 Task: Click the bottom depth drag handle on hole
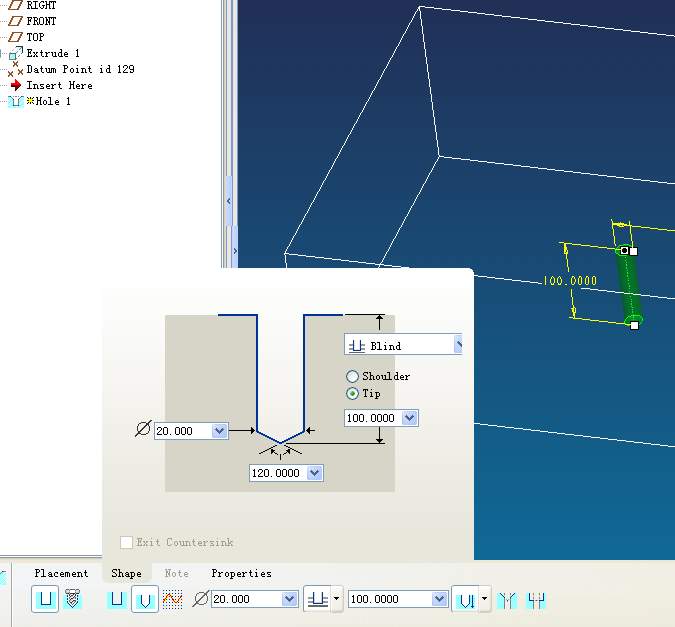(x=634, y=326)
